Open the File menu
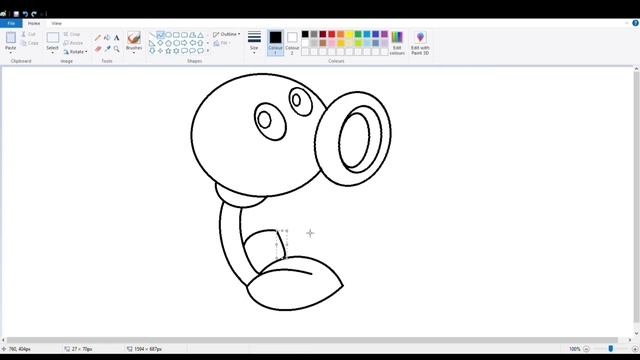This screenshot has width=640, height=360. click(x=11, y=24)
